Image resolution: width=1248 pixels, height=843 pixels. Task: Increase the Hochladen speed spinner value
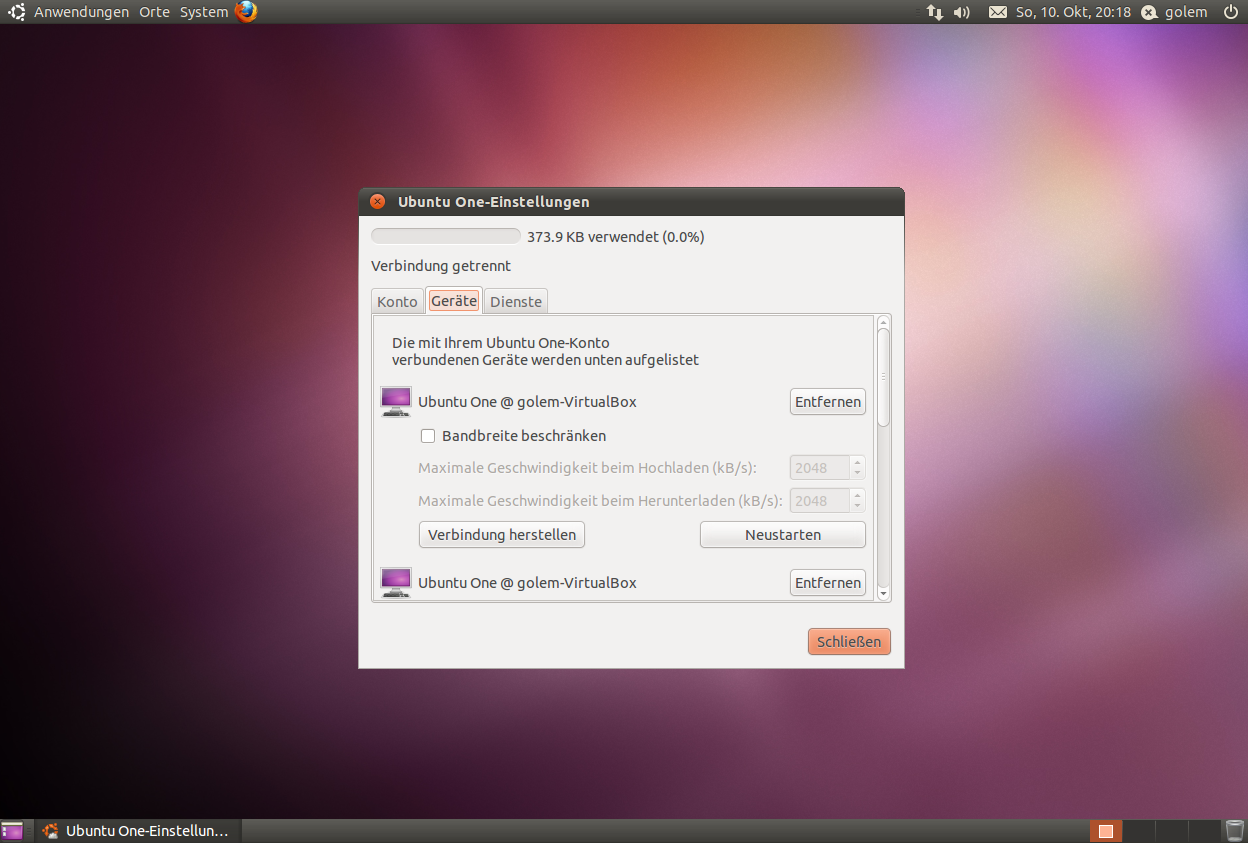click(857, 462)
